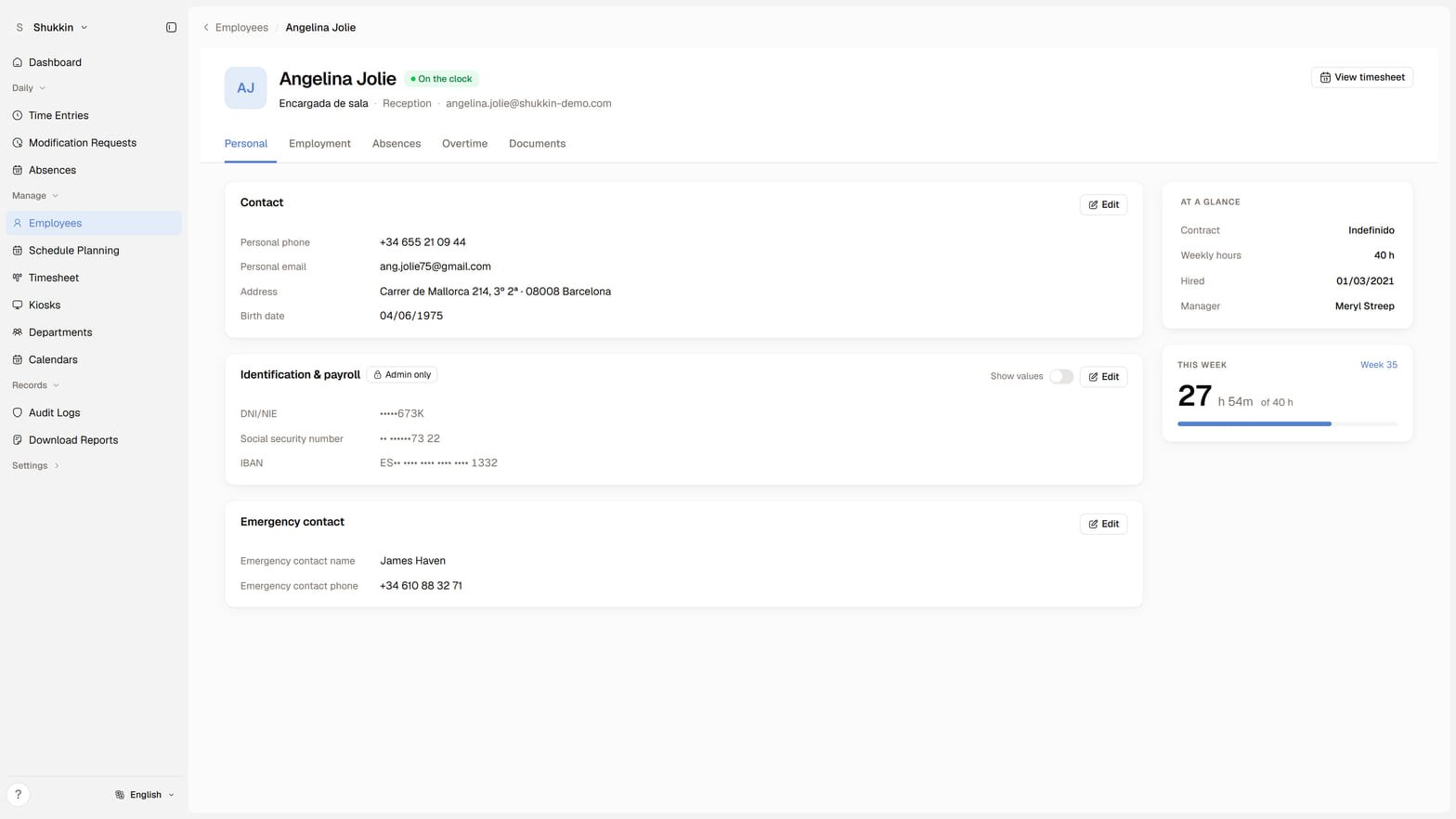Edit the Emergency contact section
Image resolution: width=1456 pixels, height=819 pixels.
pos(1103,524)
